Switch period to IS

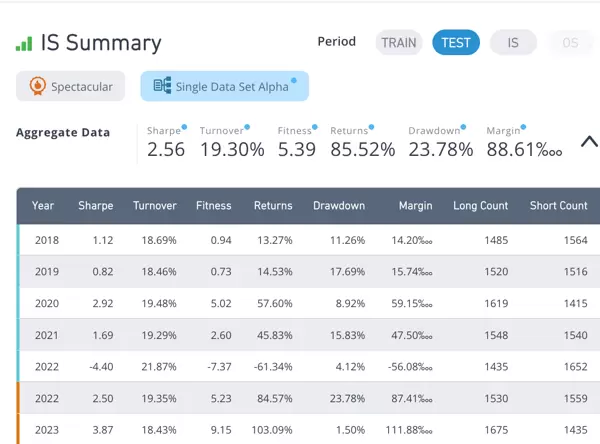[513, 43]
